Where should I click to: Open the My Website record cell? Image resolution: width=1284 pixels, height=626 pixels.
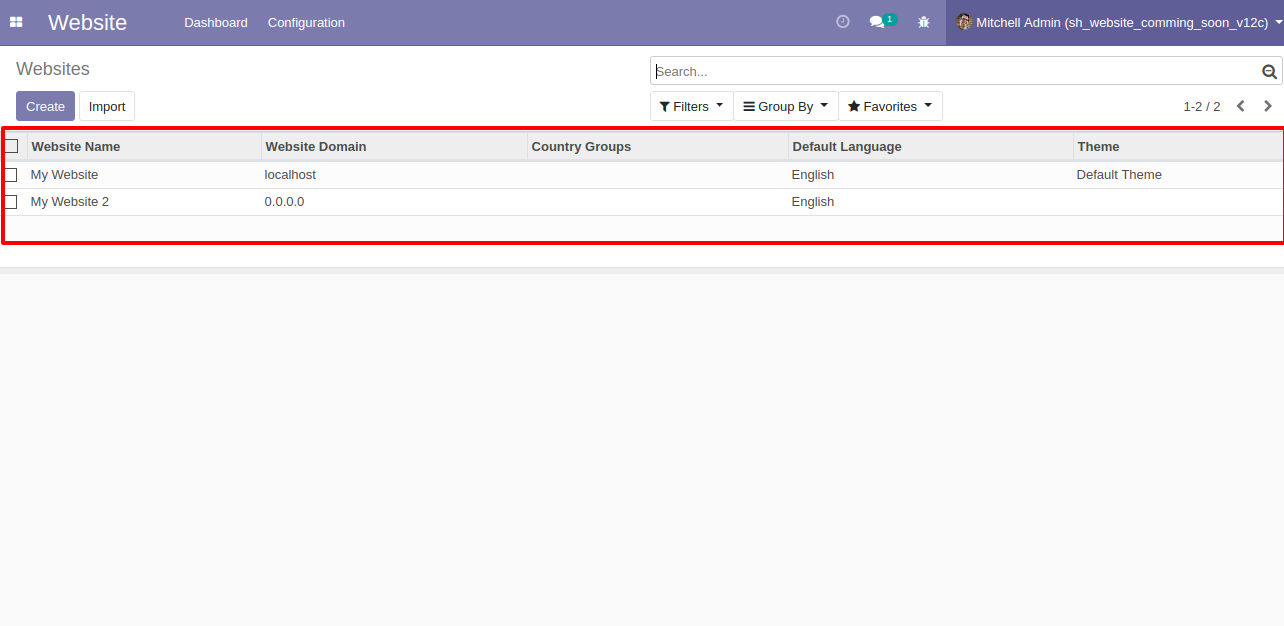[x=144, y=175]
